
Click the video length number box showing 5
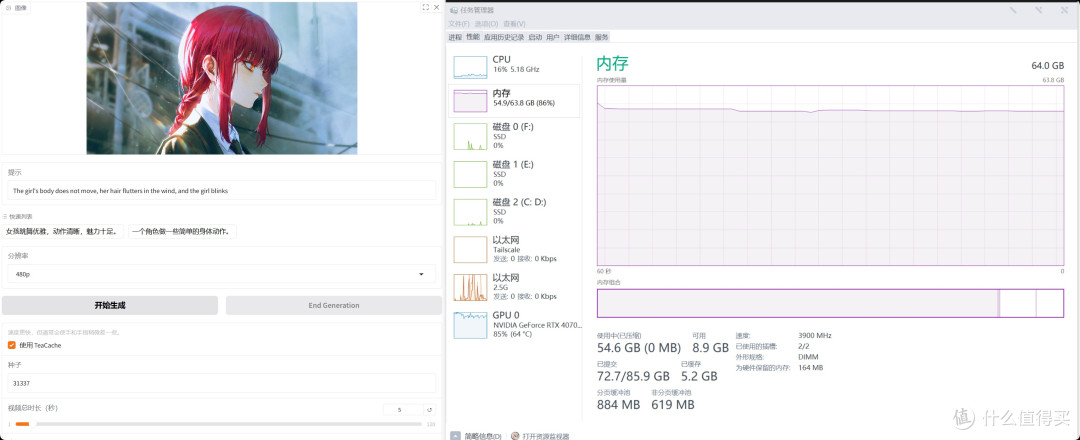tap(403, 410)
